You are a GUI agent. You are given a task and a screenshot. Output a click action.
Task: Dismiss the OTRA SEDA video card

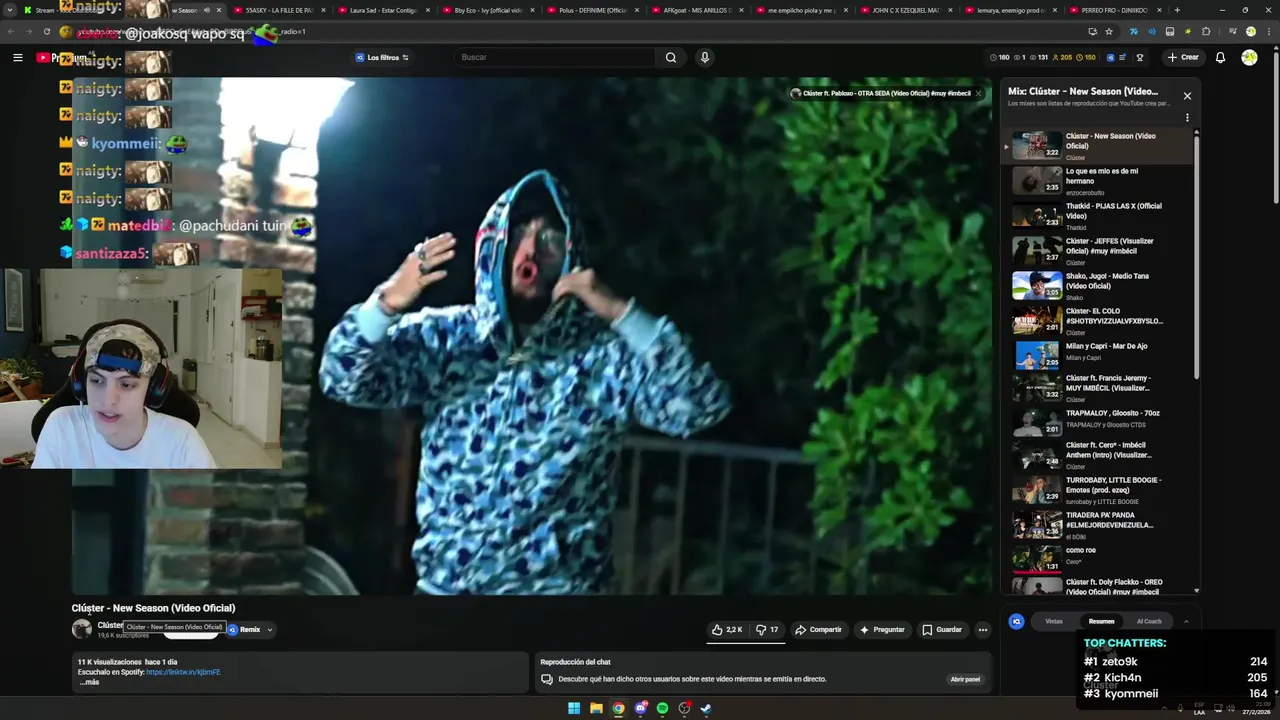979,93
